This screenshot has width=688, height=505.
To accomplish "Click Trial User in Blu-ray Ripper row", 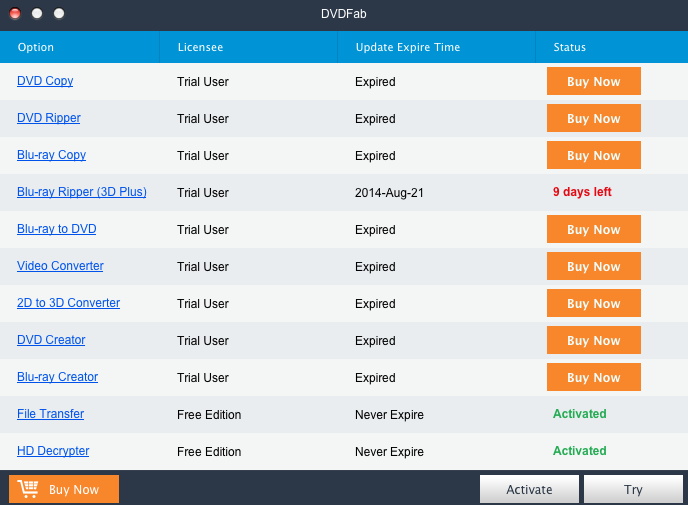I will [203, 193].
